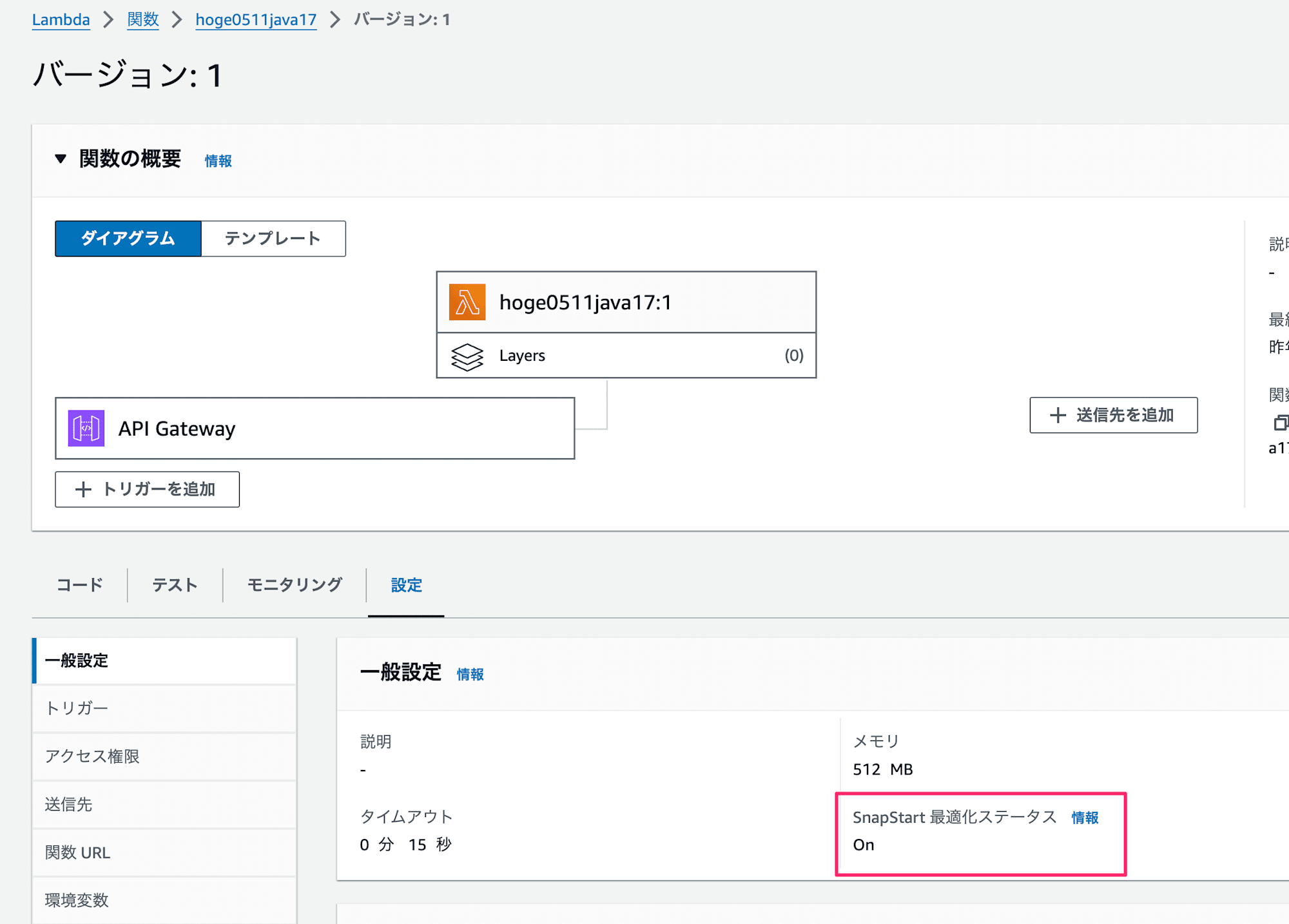The image size is (1289, 924).
Task: Click トリガーを追加 button
Action: point(148,490)
